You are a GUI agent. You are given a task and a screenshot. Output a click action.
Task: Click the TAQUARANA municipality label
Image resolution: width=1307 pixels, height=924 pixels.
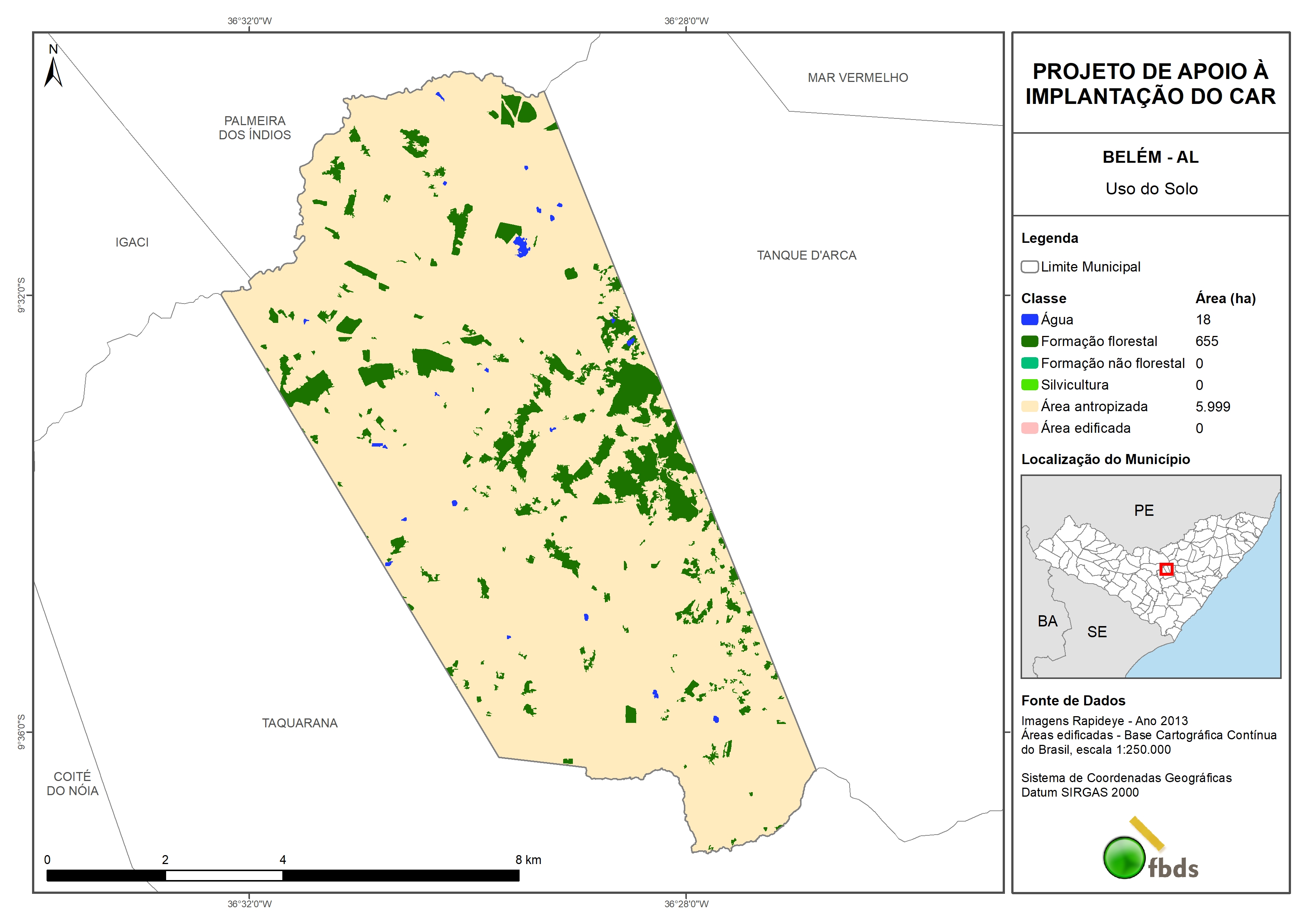tap(299, 723)
